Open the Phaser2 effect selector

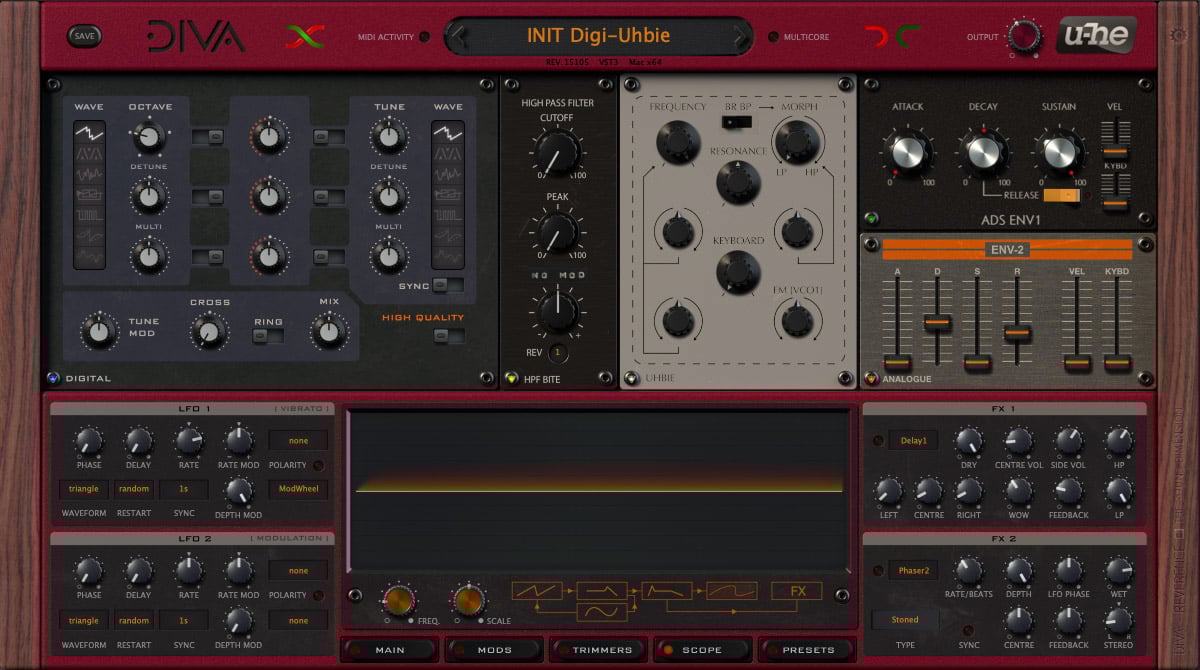coord(913,570)
